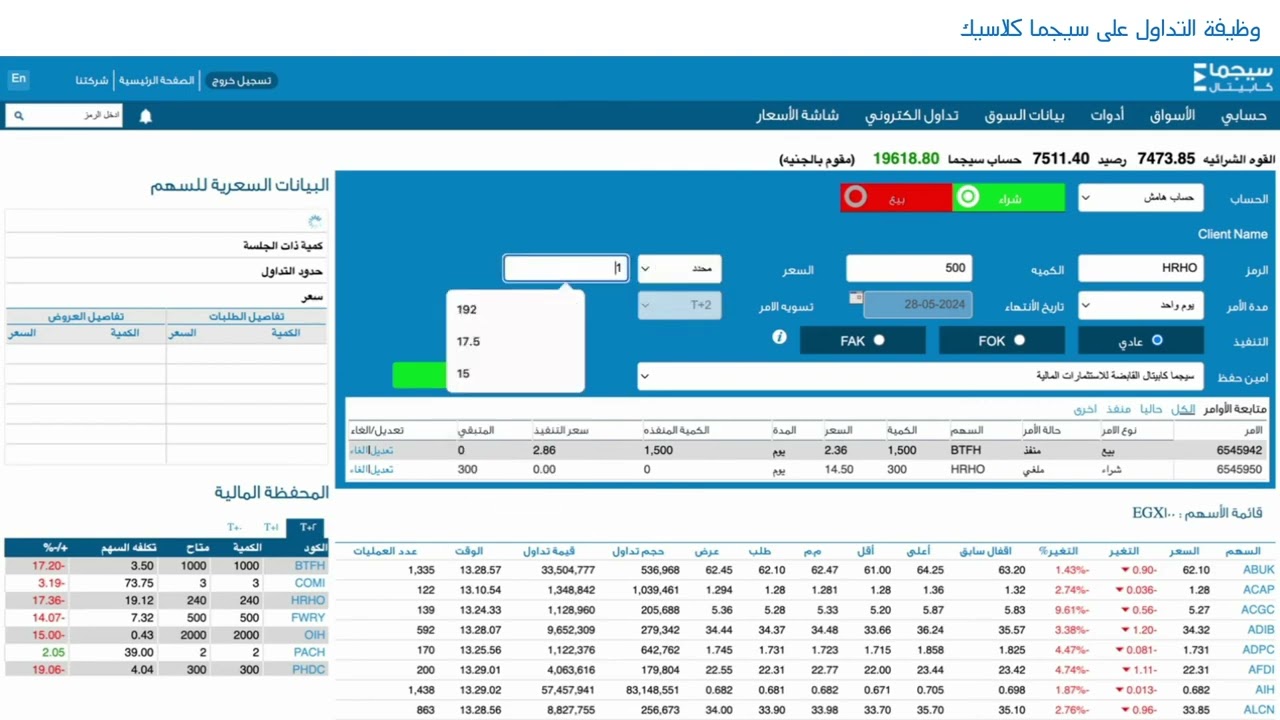Open AFDI in the stock list
The height and width of the screenshot is (720, 1280).
(1261, 670)
